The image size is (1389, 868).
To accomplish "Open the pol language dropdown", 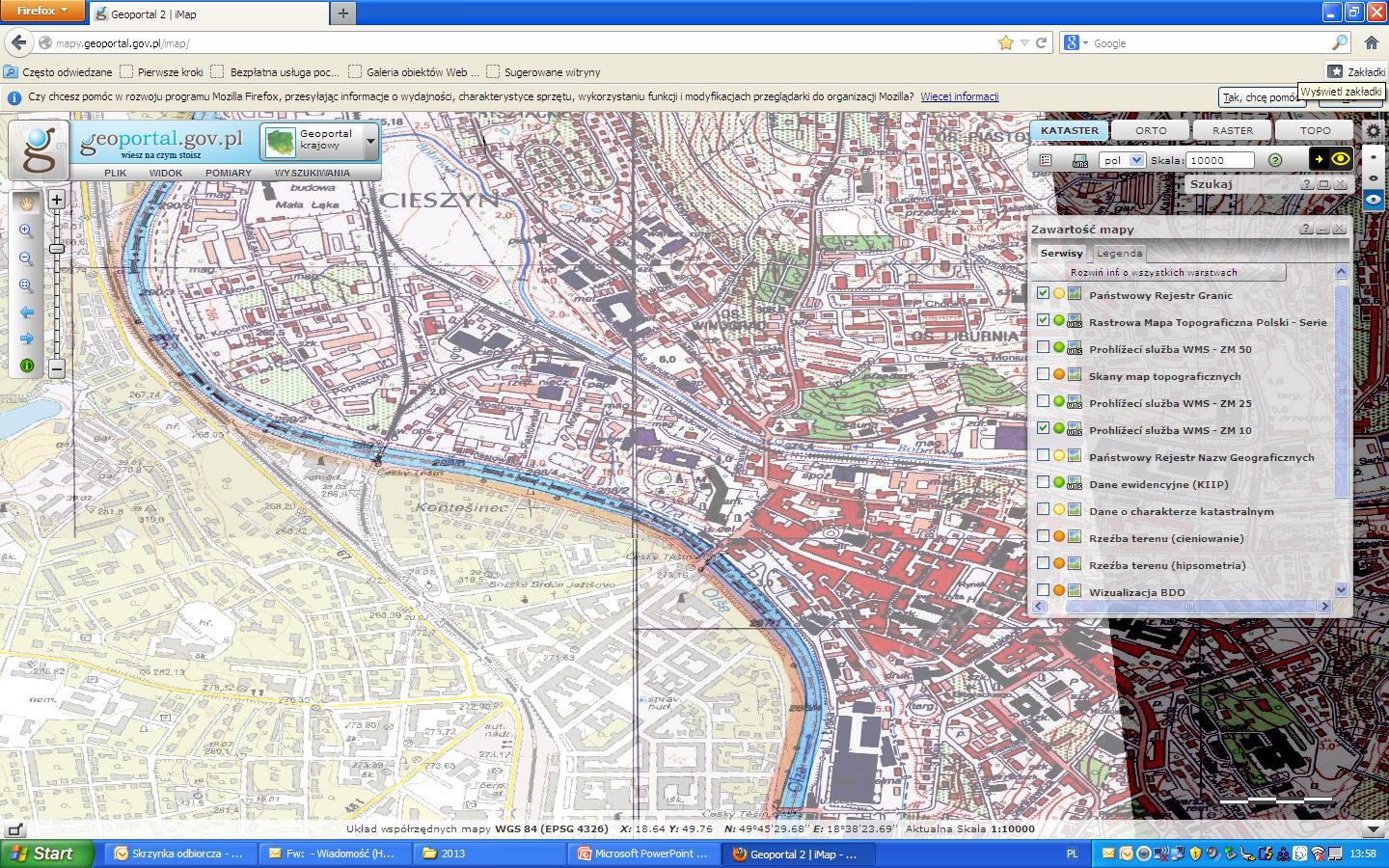I will click(x=1122, y=160).
